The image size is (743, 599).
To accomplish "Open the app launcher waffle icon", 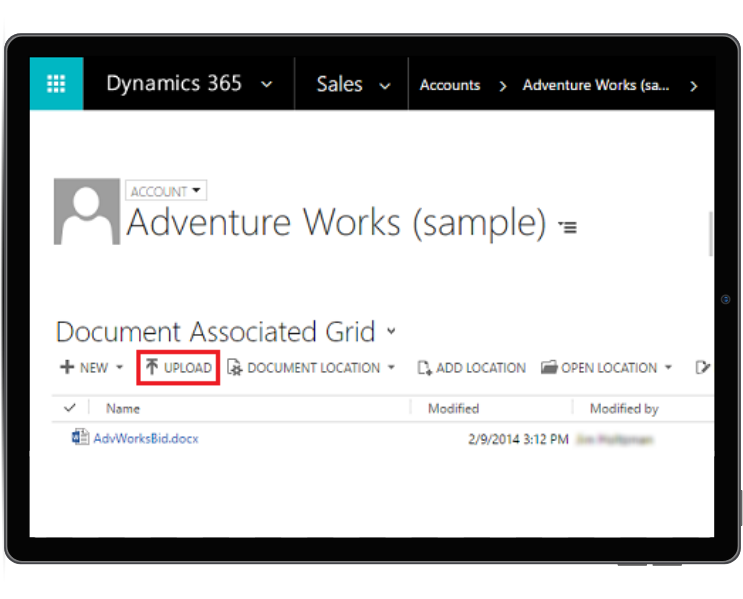I will (56, 84).
